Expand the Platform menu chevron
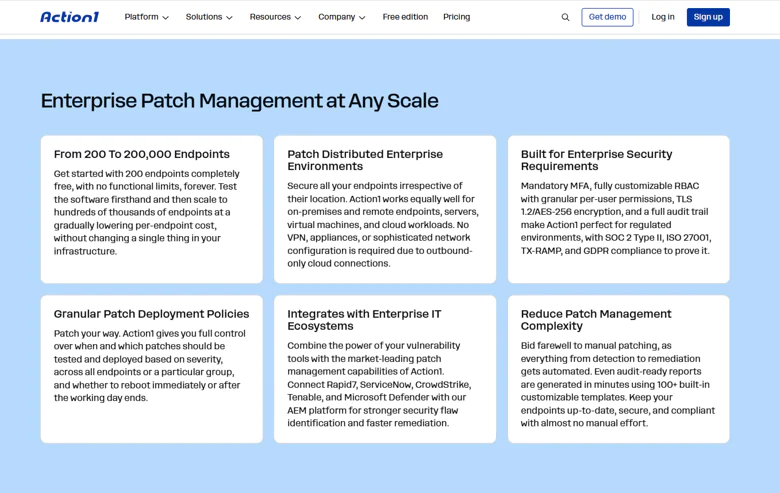The image size is (780, 493). tap(166, 17)
